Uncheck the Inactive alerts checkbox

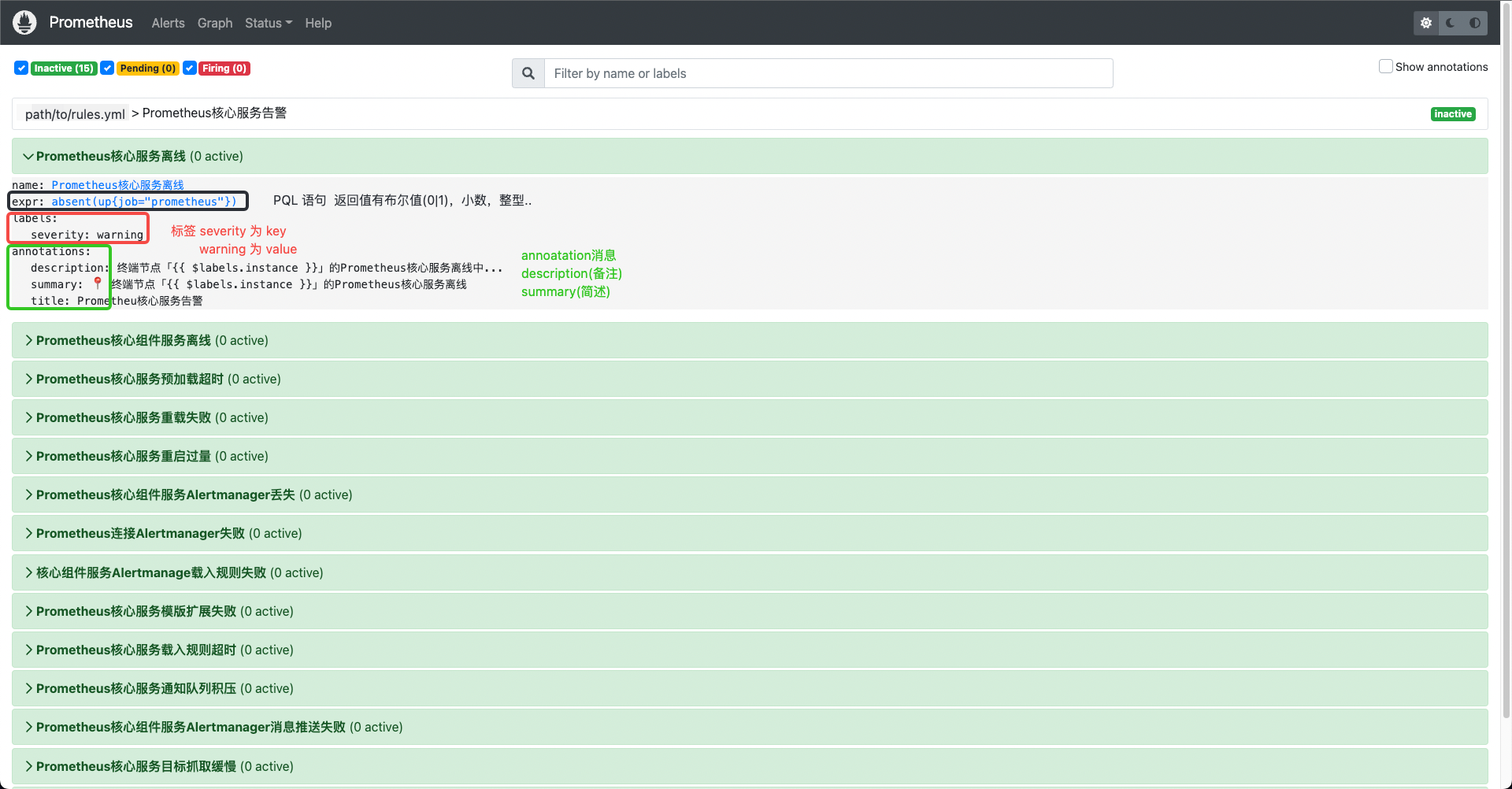pos(20,68)
